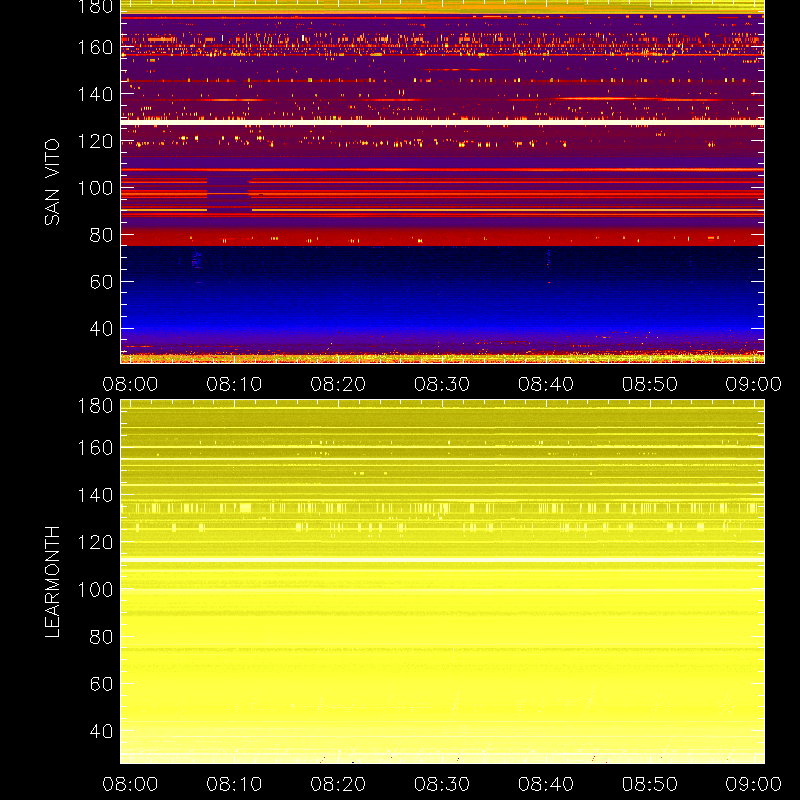Pick the 08:10 time label under San Vito plot
The width and height of the screenshot is (800, 800).
click(234, 384)
